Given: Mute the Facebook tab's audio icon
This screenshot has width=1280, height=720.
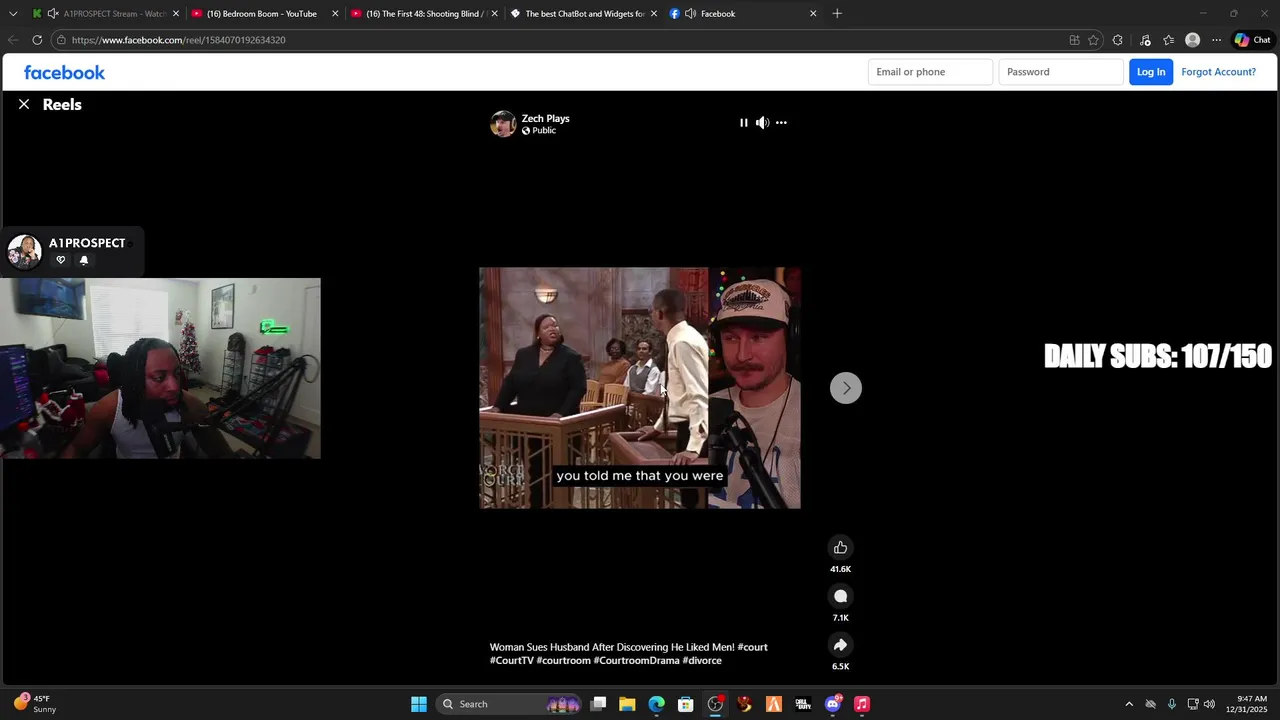Looking at the screenshot, I should 690,14.
